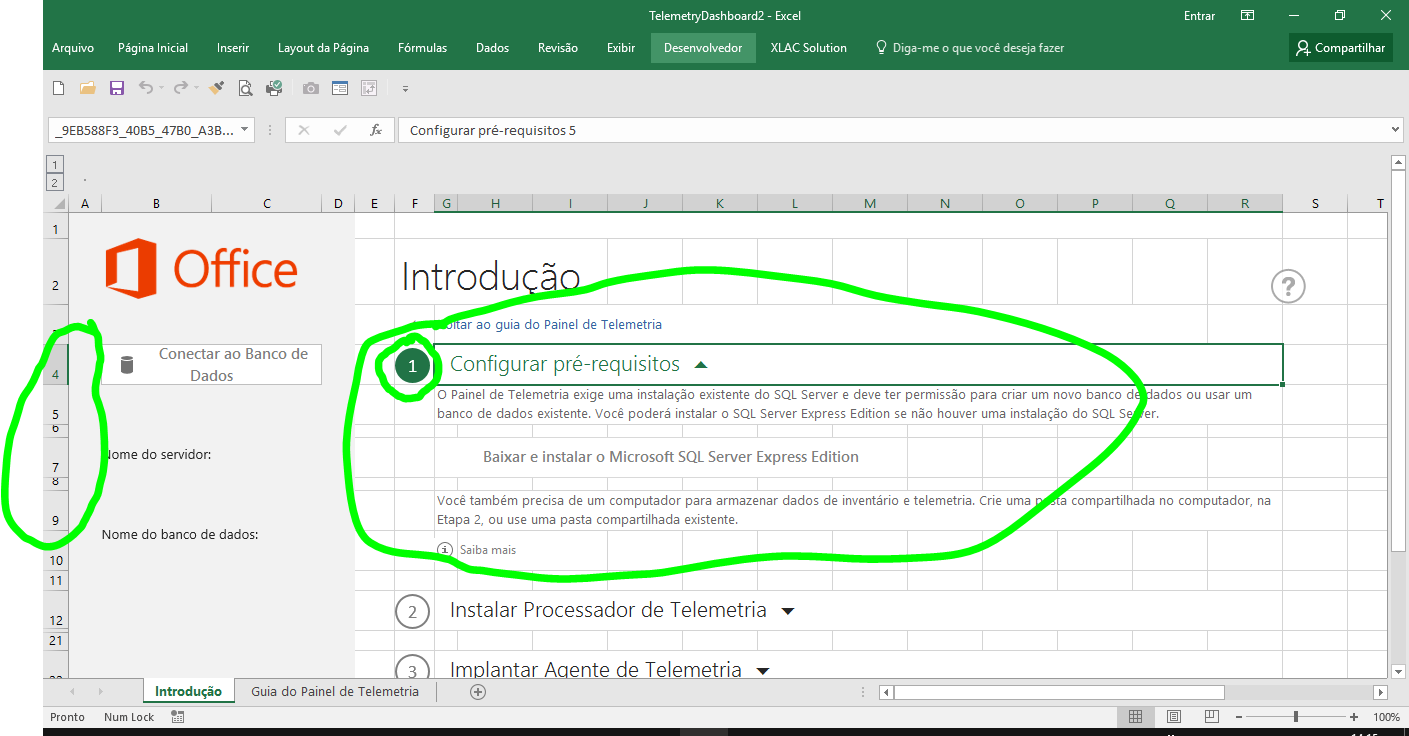Expand the Instalar Processador de Telemetria arrow

pyautogui.click(x=788, y=611)
